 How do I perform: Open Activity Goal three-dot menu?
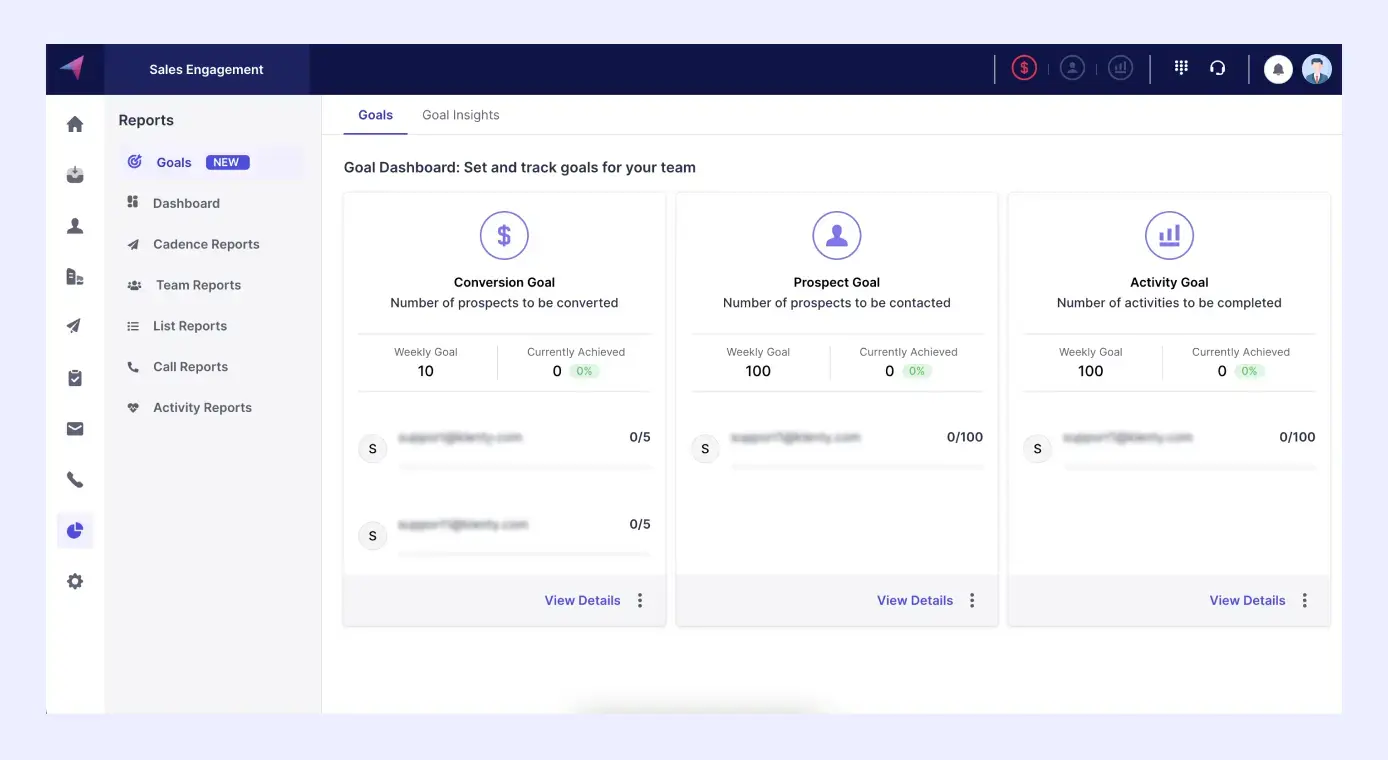(1305, 600)
